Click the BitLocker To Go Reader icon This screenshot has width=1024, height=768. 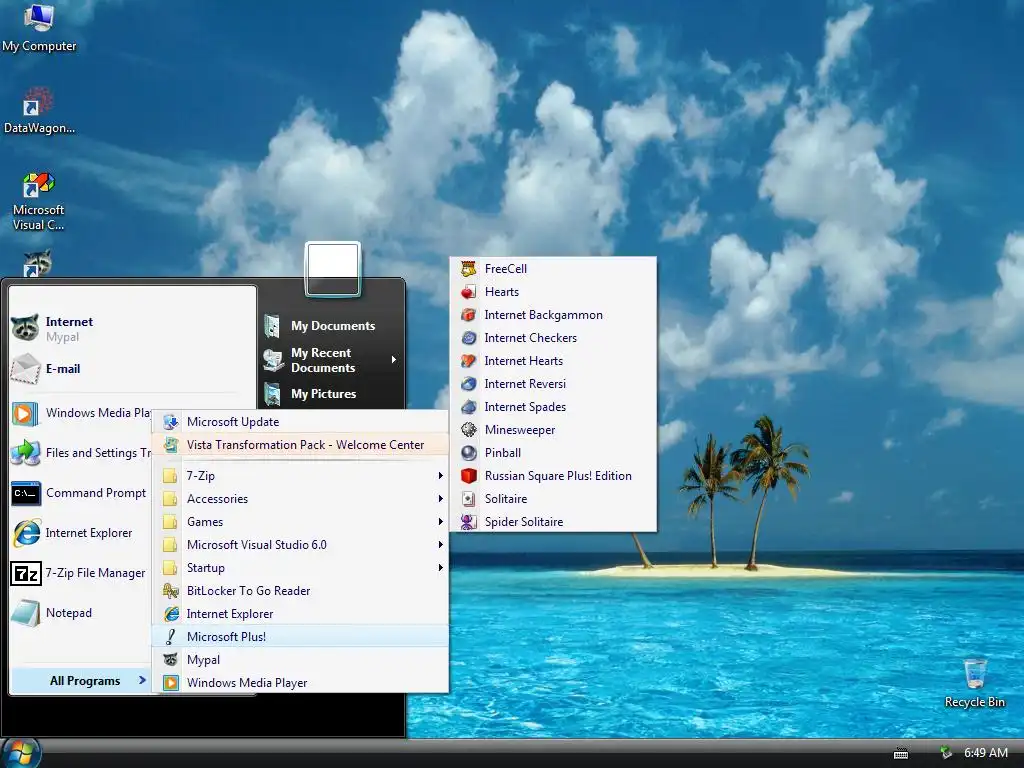pyautogui.click(x=170, y=591)
